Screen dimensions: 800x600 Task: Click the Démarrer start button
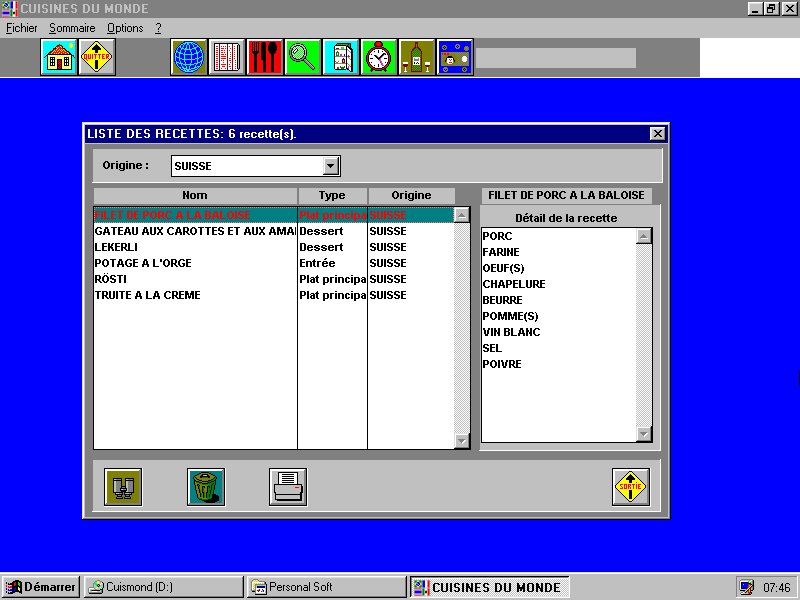point(41,587)
